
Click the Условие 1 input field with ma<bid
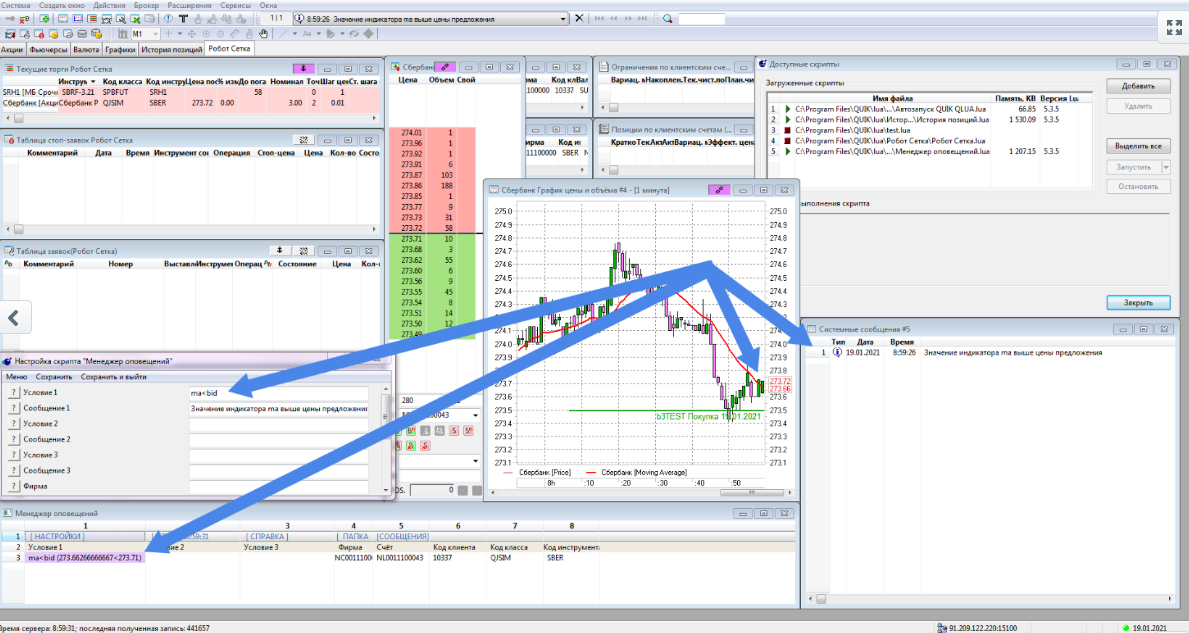[278, 393]
